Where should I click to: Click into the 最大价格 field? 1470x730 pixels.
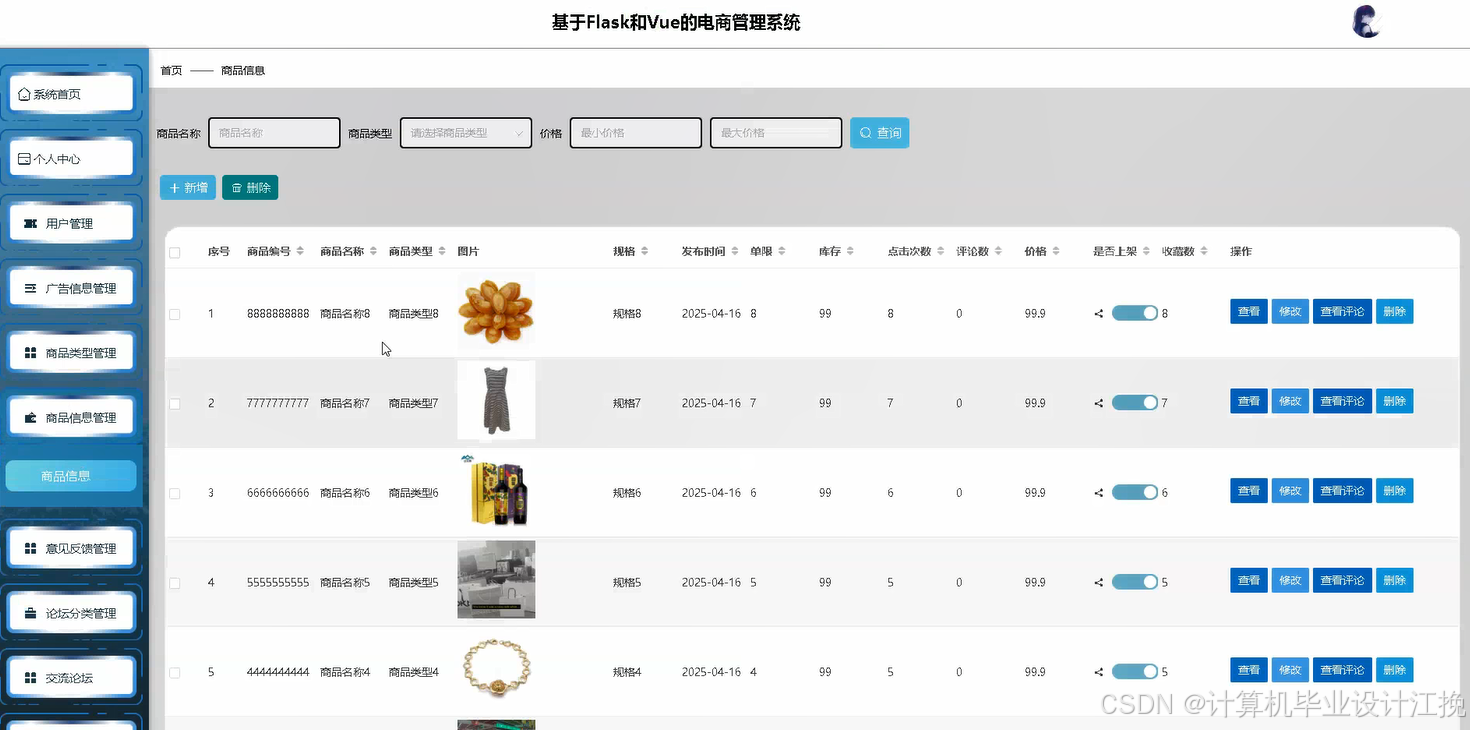click(x=776, y=133)
